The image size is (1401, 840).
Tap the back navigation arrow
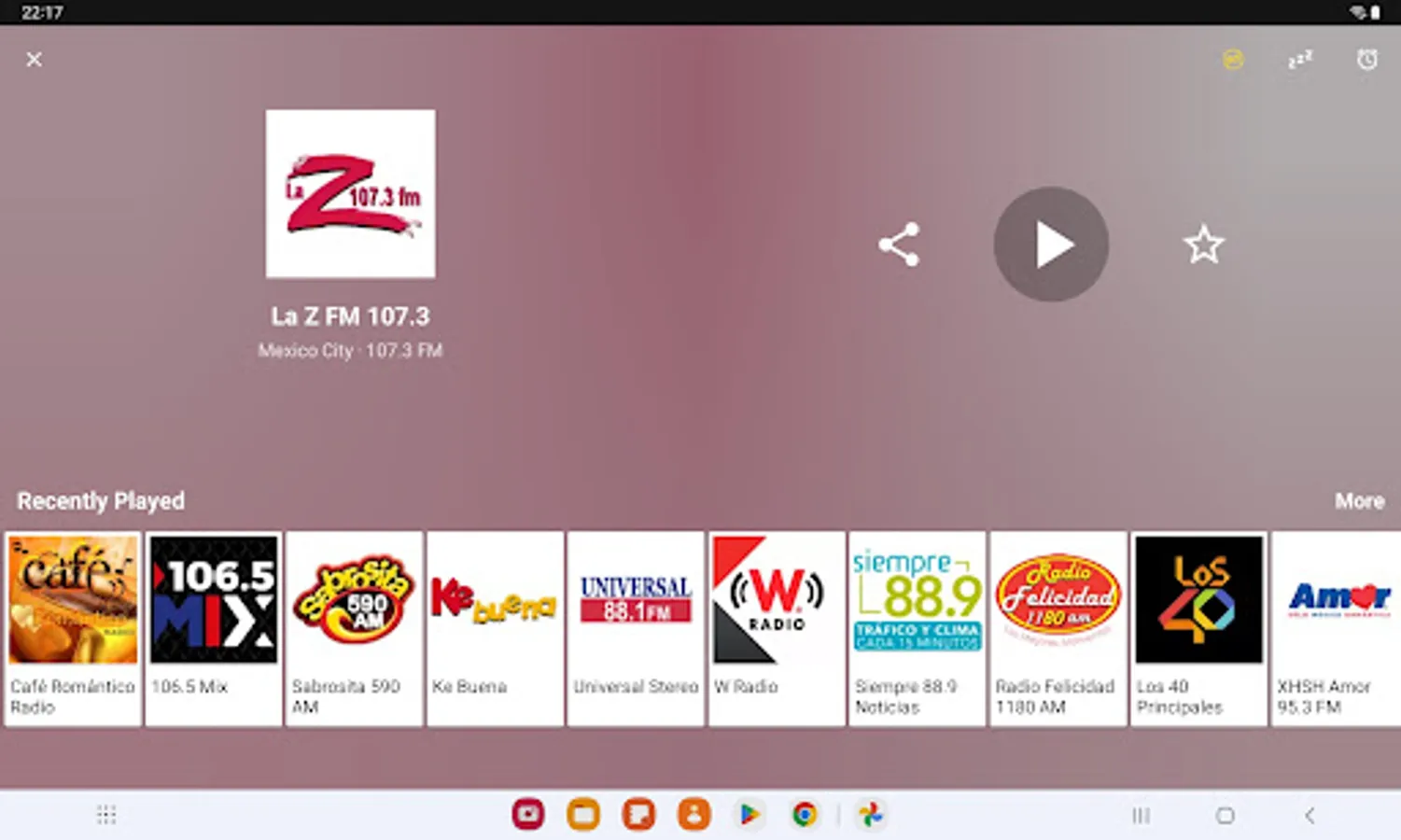tap(1310, 816)
